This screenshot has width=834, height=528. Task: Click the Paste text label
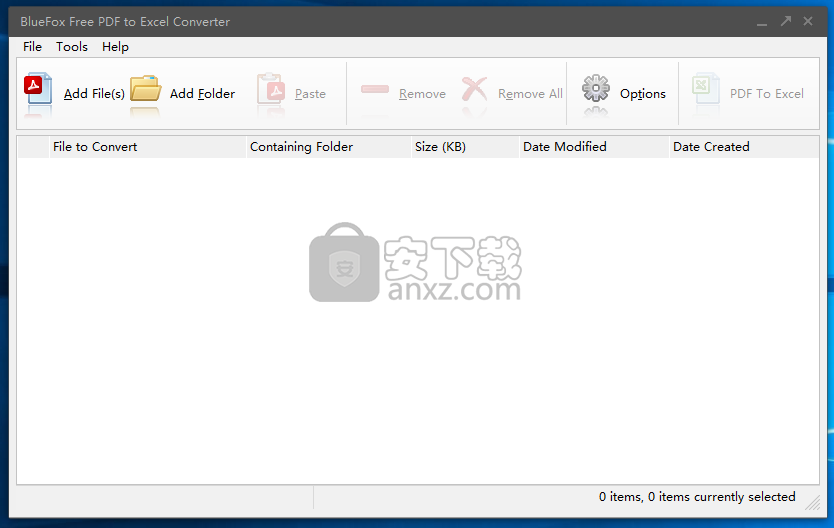tap(310, 94)
